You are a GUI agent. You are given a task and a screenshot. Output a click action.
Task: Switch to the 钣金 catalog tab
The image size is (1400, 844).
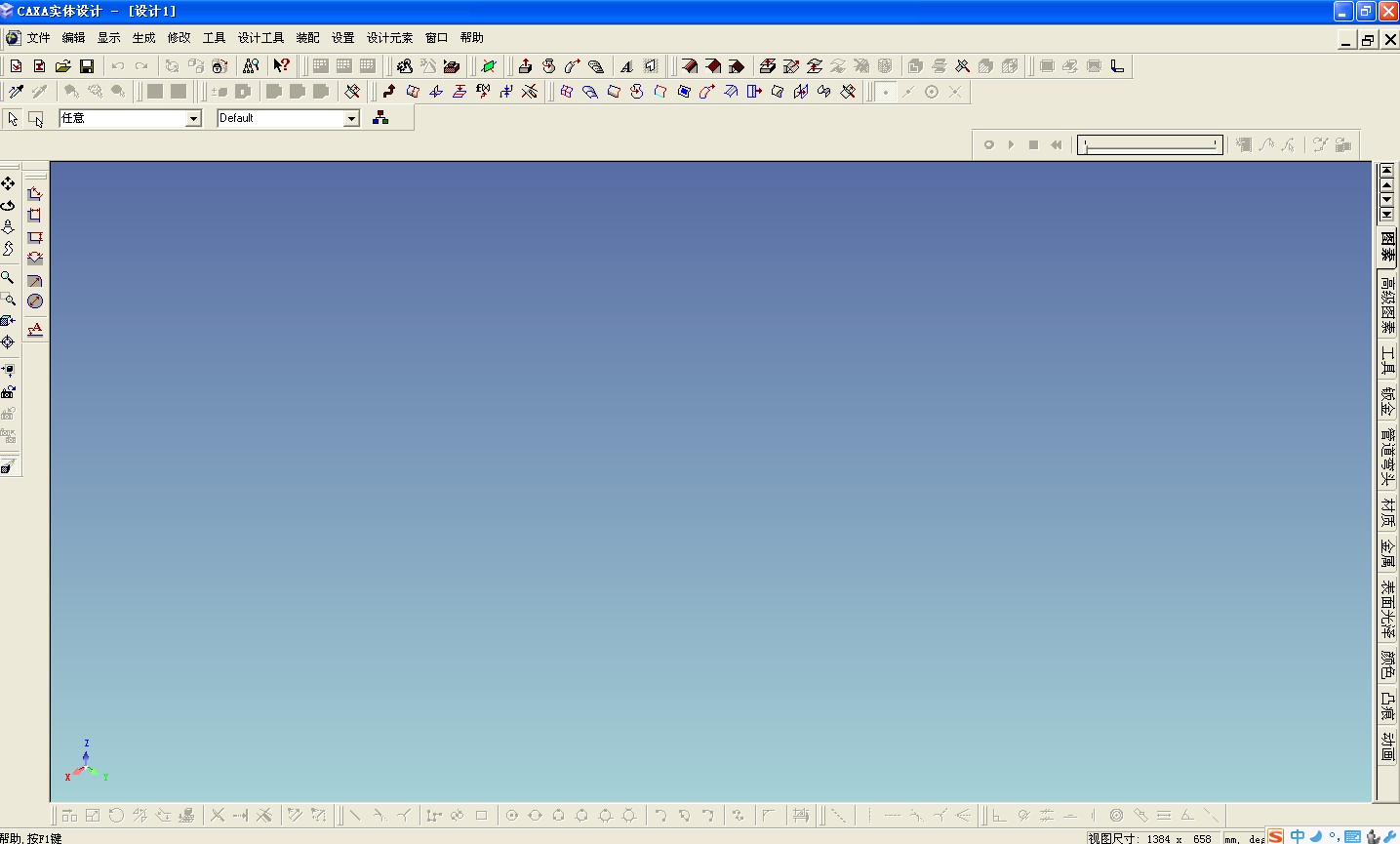pos(1387,401)
